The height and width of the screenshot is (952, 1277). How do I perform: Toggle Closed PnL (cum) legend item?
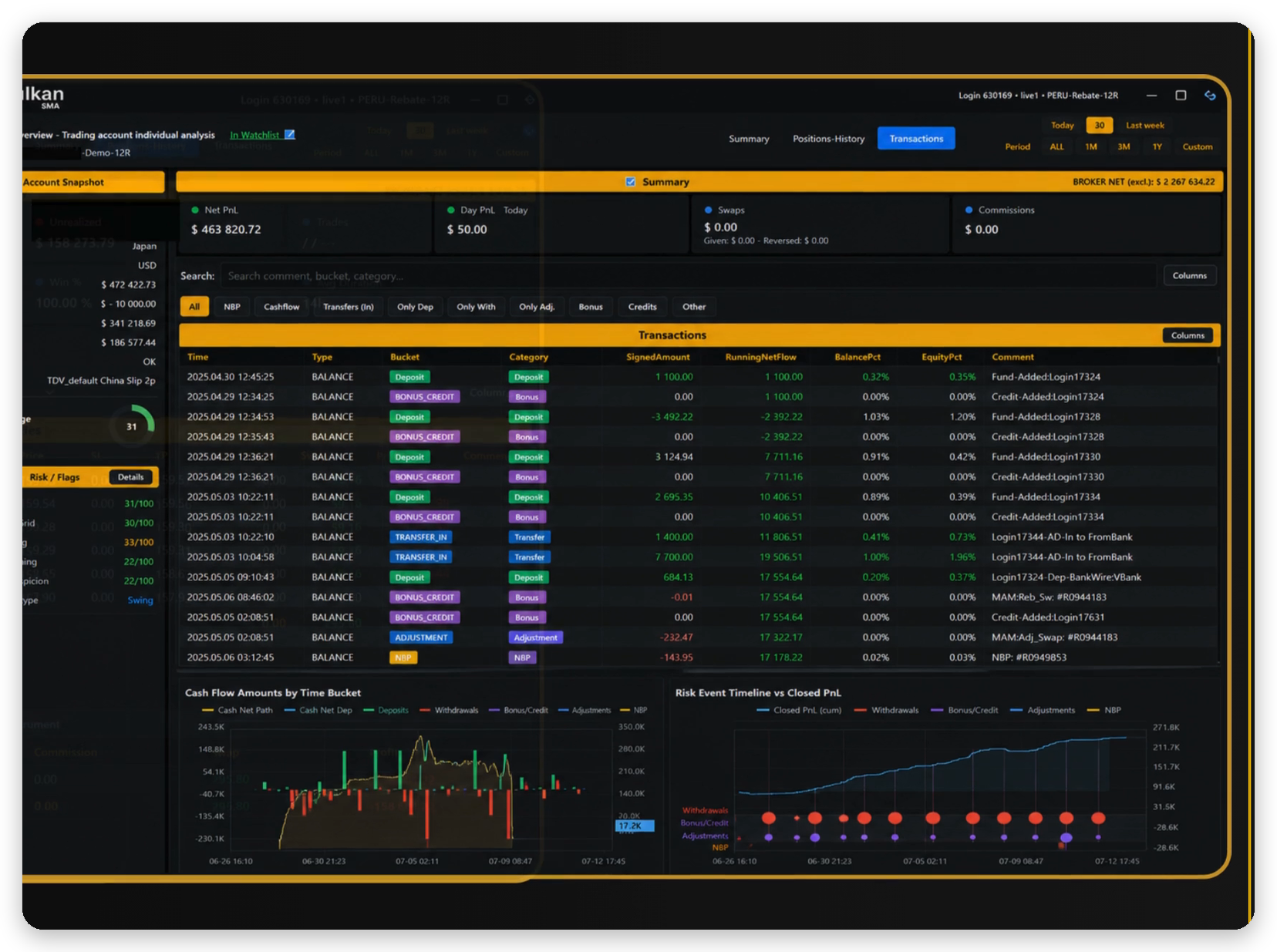tap(800, 710)
